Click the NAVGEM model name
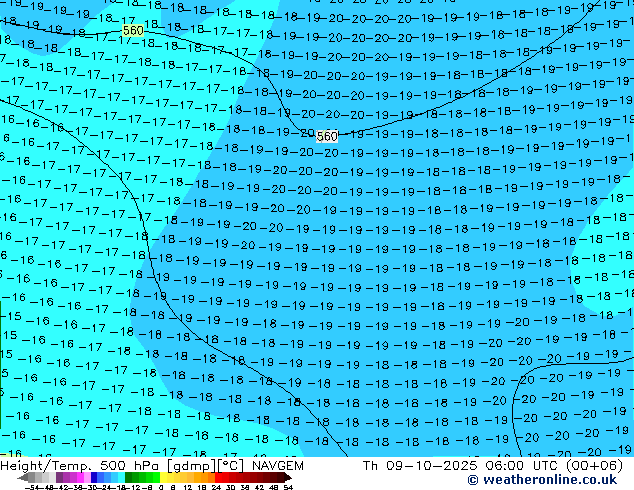This screenshot has width=634, height=490. pos(277,466)
